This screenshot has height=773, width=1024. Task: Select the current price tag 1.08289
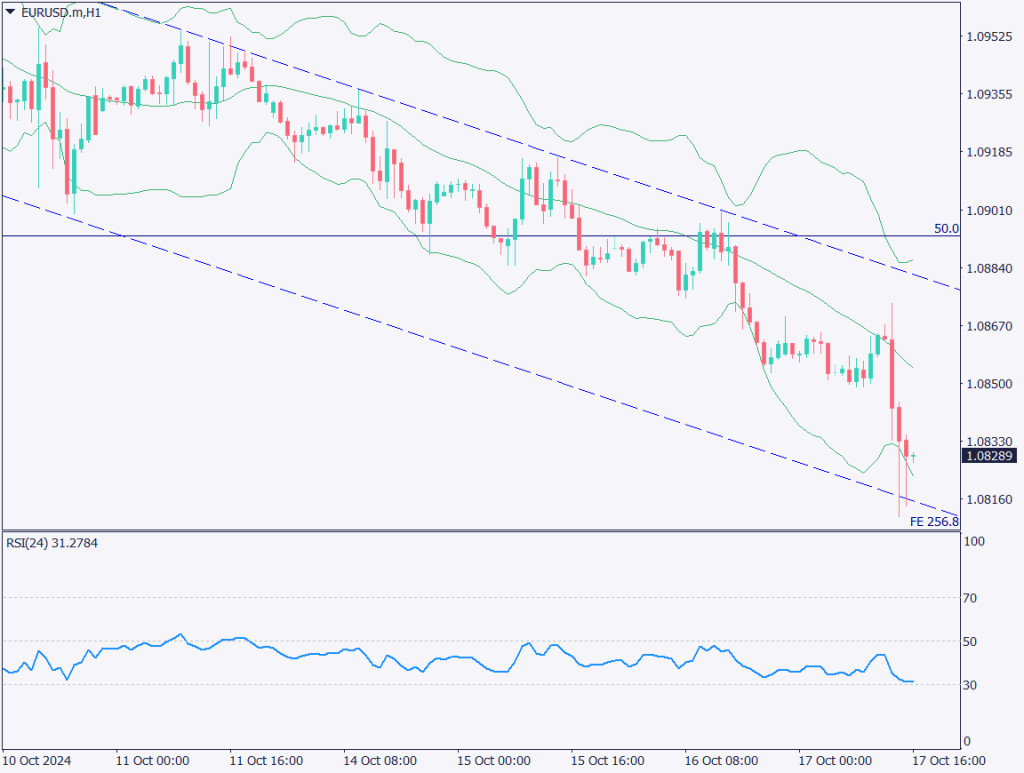tap(991, 456)
